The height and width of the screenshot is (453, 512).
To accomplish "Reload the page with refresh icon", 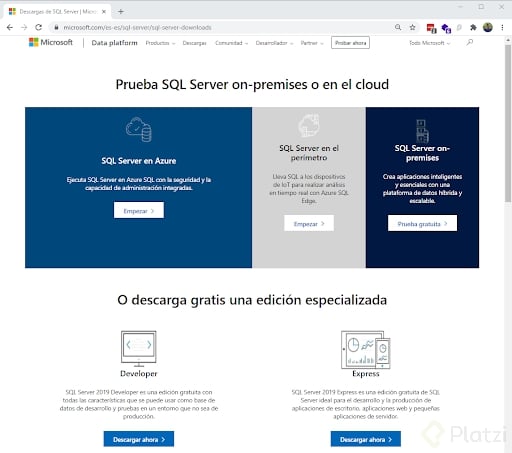I will 38,27.
